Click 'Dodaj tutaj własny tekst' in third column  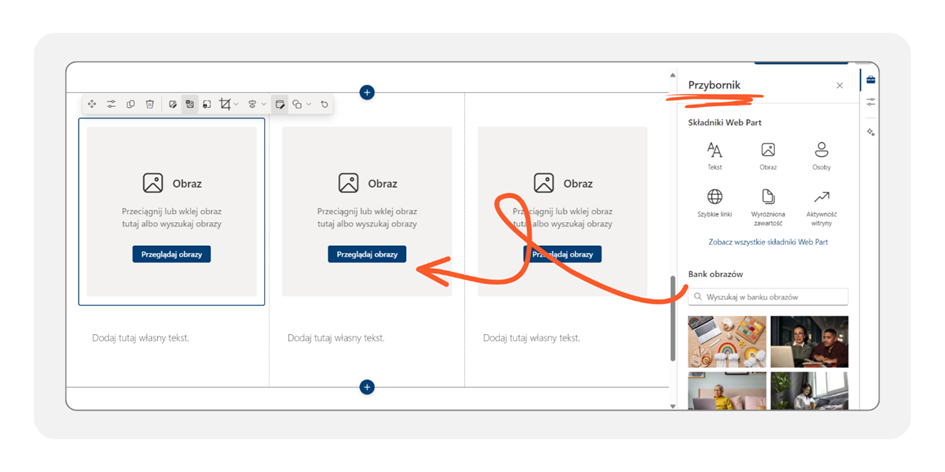tap(532, 338)
